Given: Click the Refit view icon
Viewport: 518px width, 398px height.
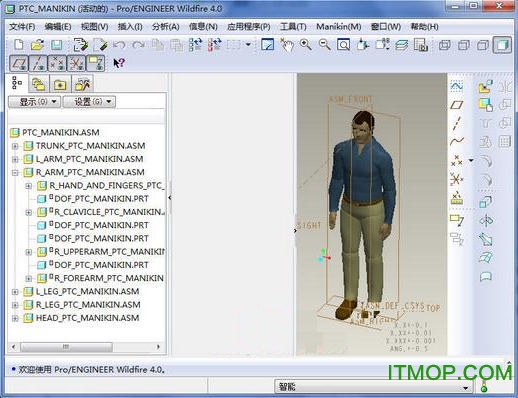Looking at the screenshot, I should point(343,44).
